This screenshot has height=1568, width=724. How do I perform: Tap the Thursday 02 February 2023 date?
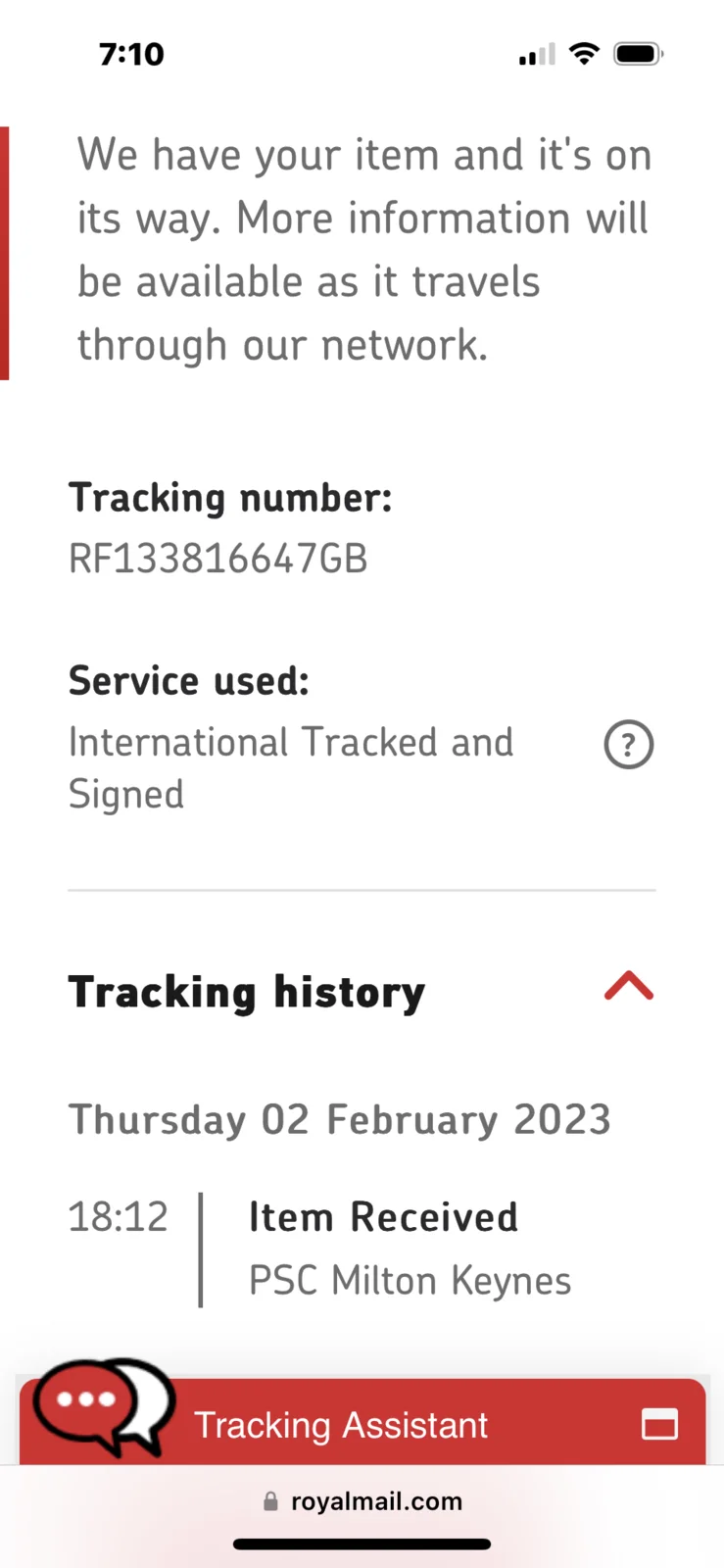point(339,1119)
